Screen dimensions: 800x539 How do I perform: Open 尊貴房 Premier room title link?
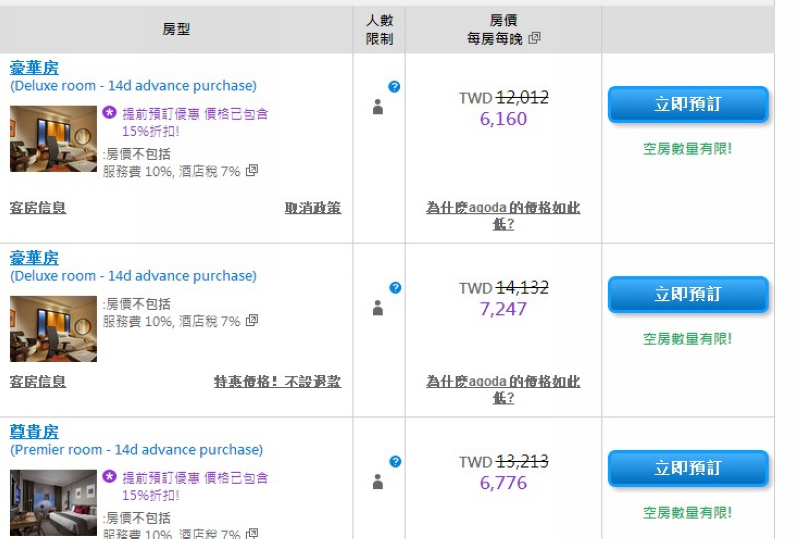point(34,432)
